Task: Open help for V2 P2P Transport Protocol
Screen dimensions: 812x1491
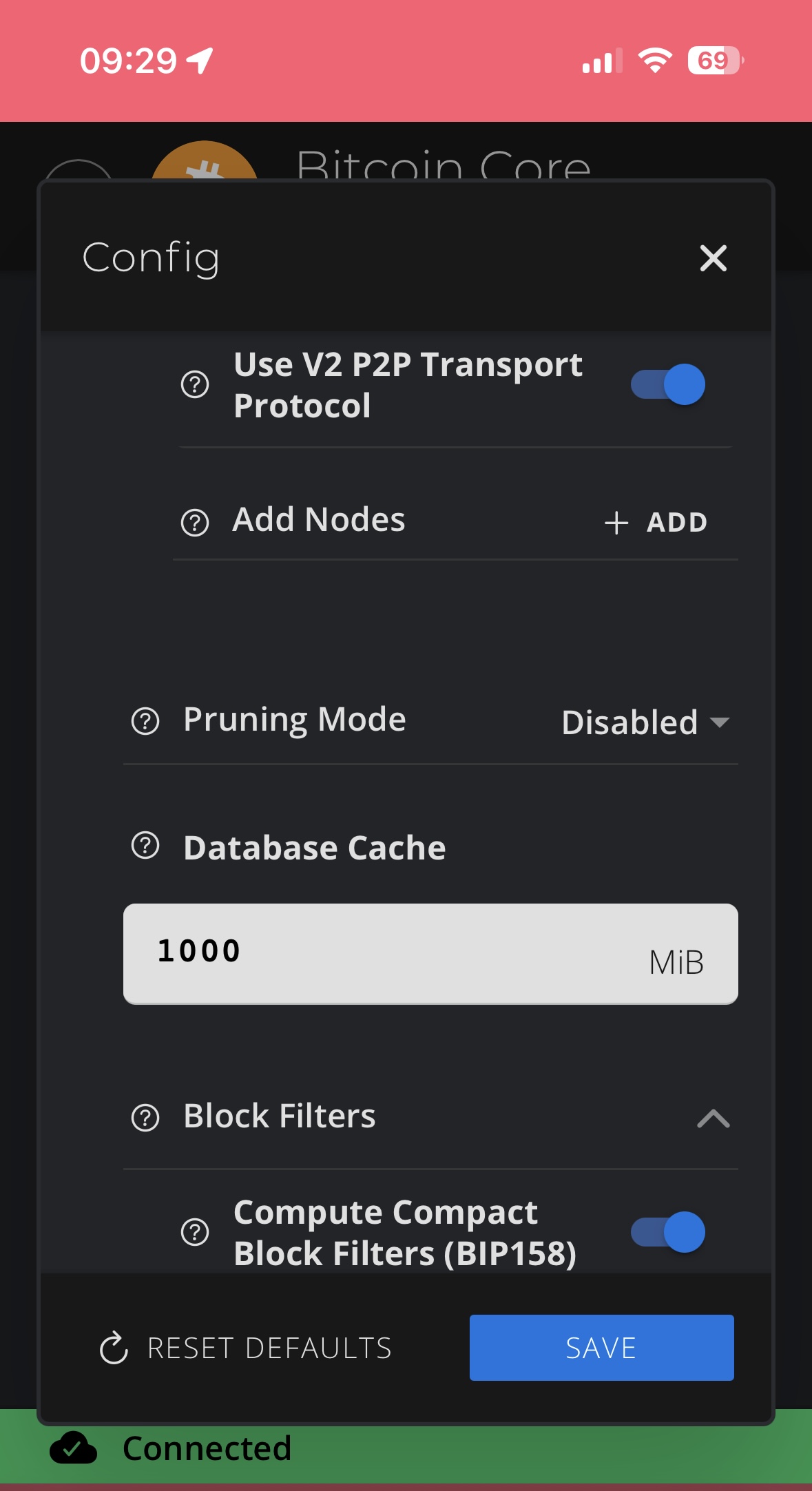Action: pos(195,384)
